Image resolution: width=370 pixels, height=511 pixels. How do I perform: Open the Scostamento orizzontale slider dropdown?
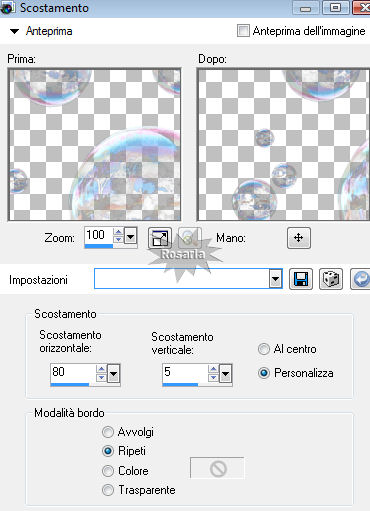[113, 374]
